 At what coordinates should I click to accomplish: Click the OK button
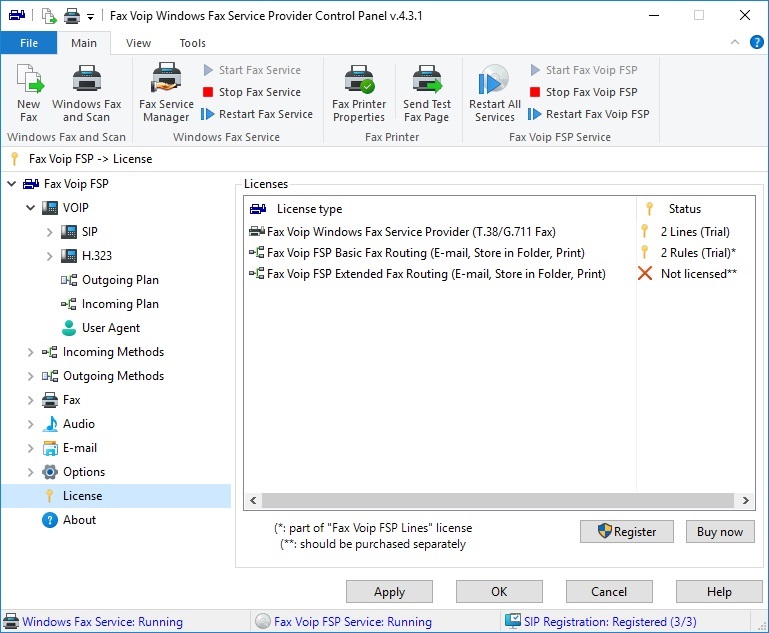499,592
